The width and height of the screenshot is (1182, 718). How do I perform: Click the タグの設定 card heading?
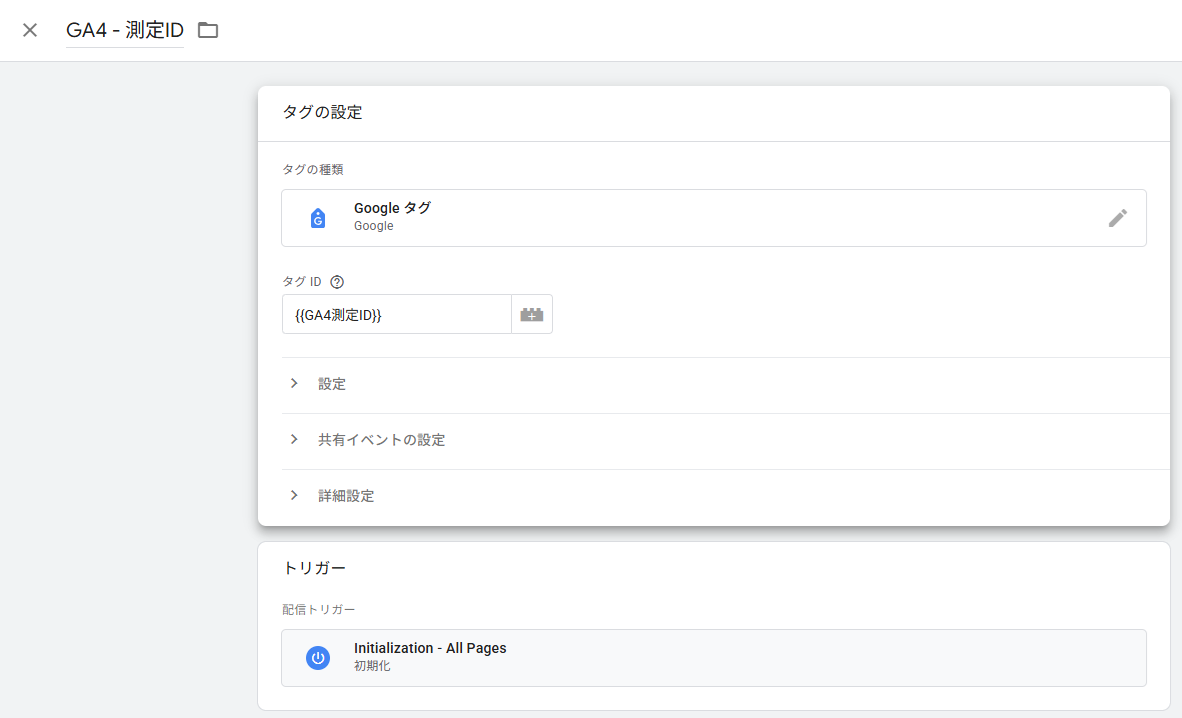(322, 113)
